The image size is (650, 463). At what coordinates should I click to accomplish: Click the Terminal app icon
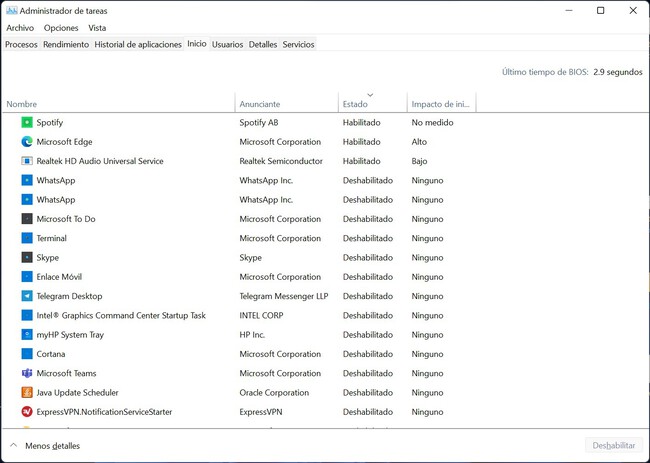pos(27,238)
